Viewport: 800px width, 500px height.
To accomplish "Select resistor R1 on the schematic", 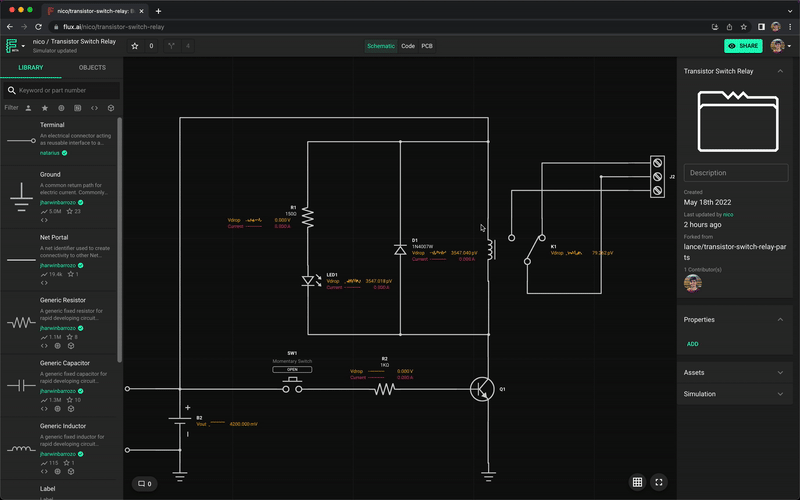I will click(308, 217).
